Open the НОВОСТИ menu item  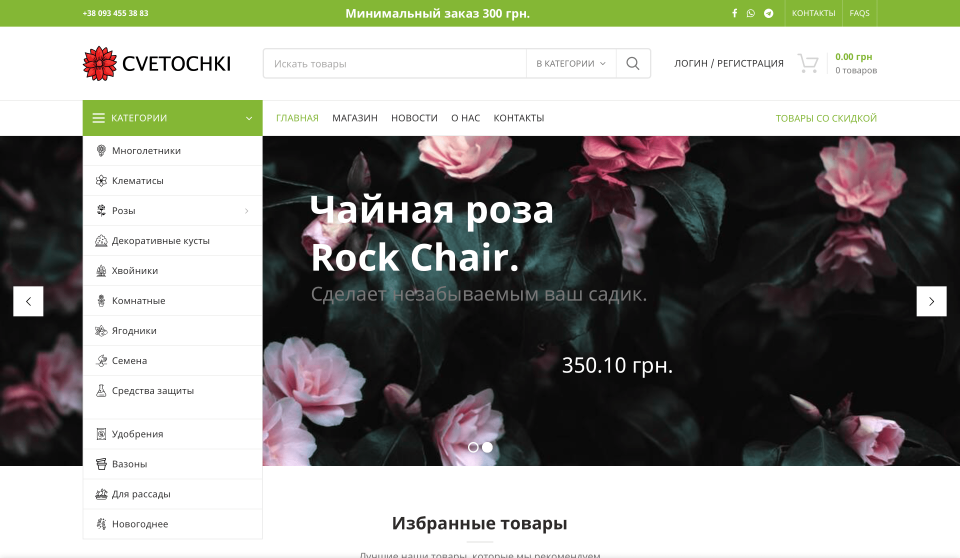(414, 118)
